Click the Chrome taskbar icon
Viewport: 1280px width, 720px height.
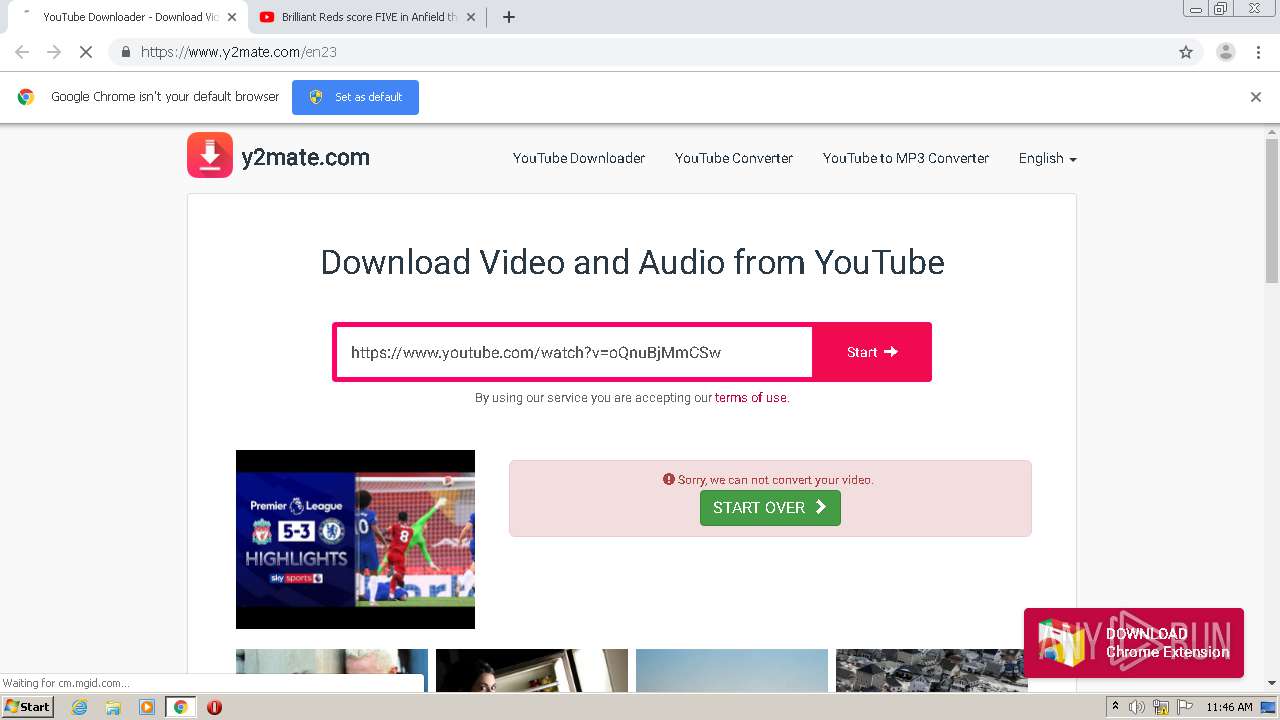point(180,707)
